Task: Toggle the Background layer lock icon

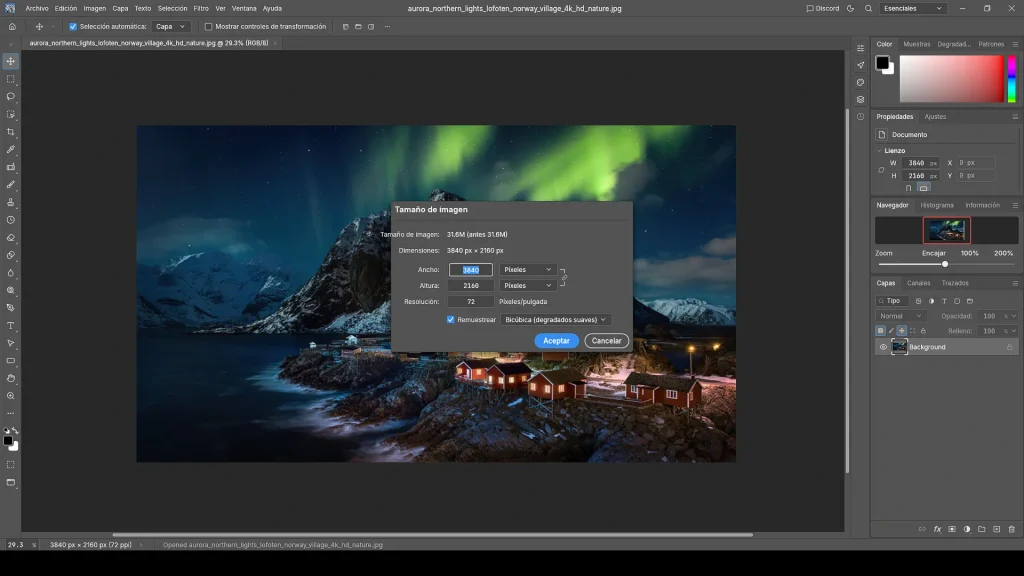Action: click(x=1010, y=347)
